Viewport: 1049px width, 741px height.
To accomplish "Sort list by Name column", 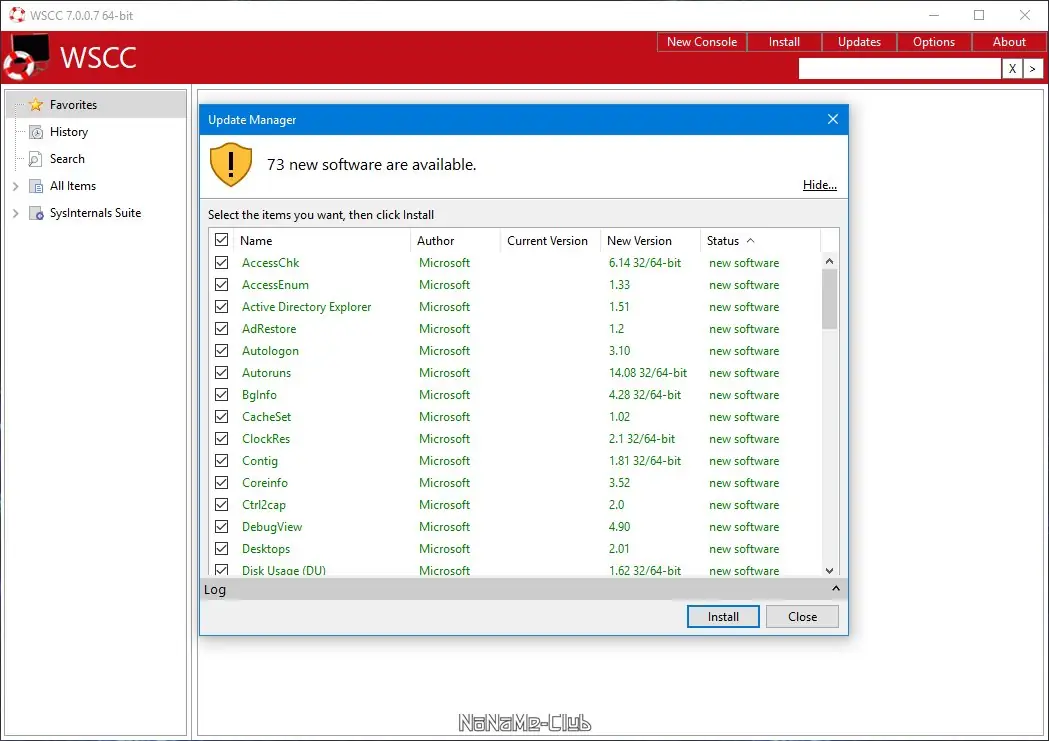I will point(322,241).
